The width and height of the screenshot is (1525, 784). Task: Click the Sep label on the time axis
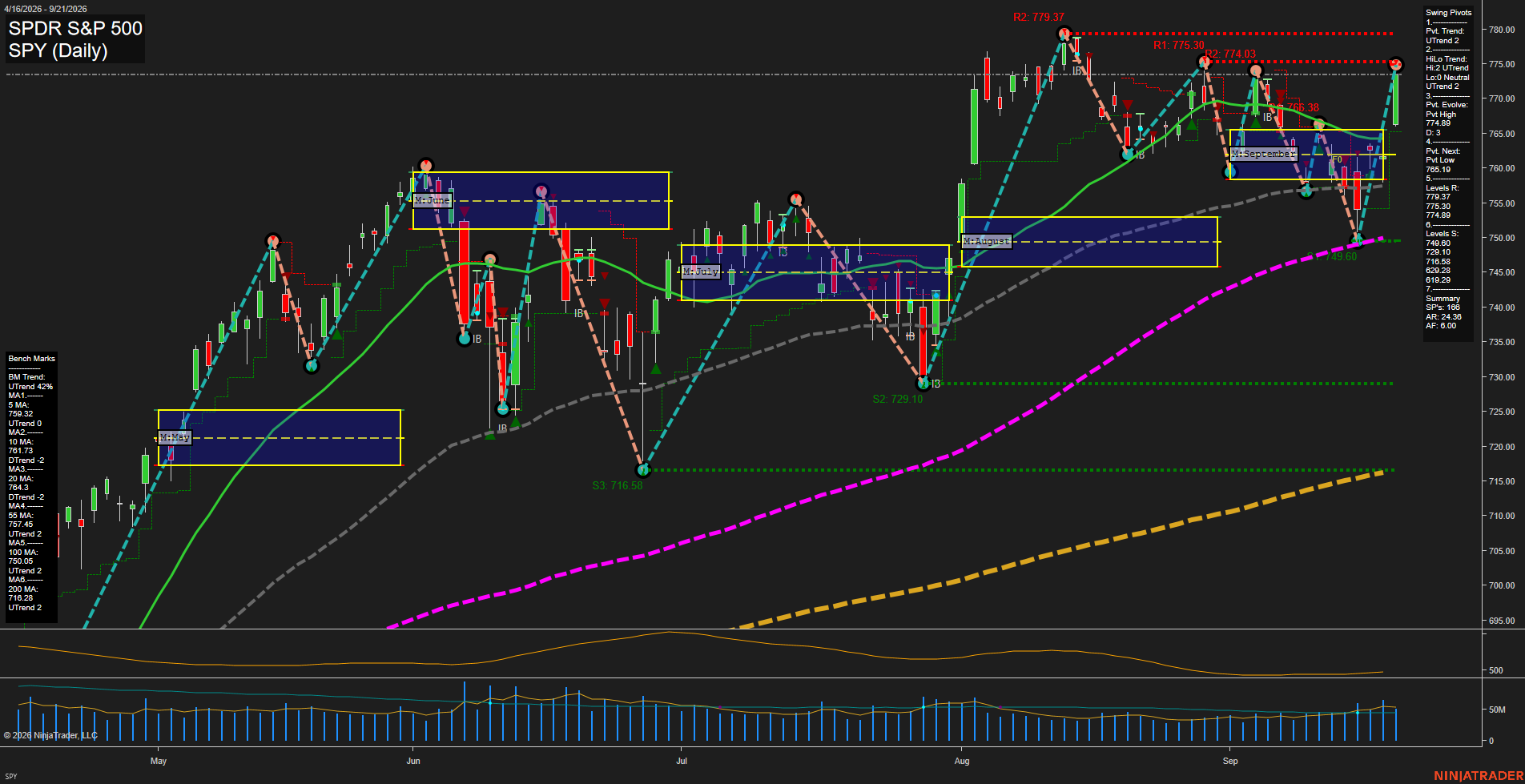pyautogui.click(x=1230, y=761)
